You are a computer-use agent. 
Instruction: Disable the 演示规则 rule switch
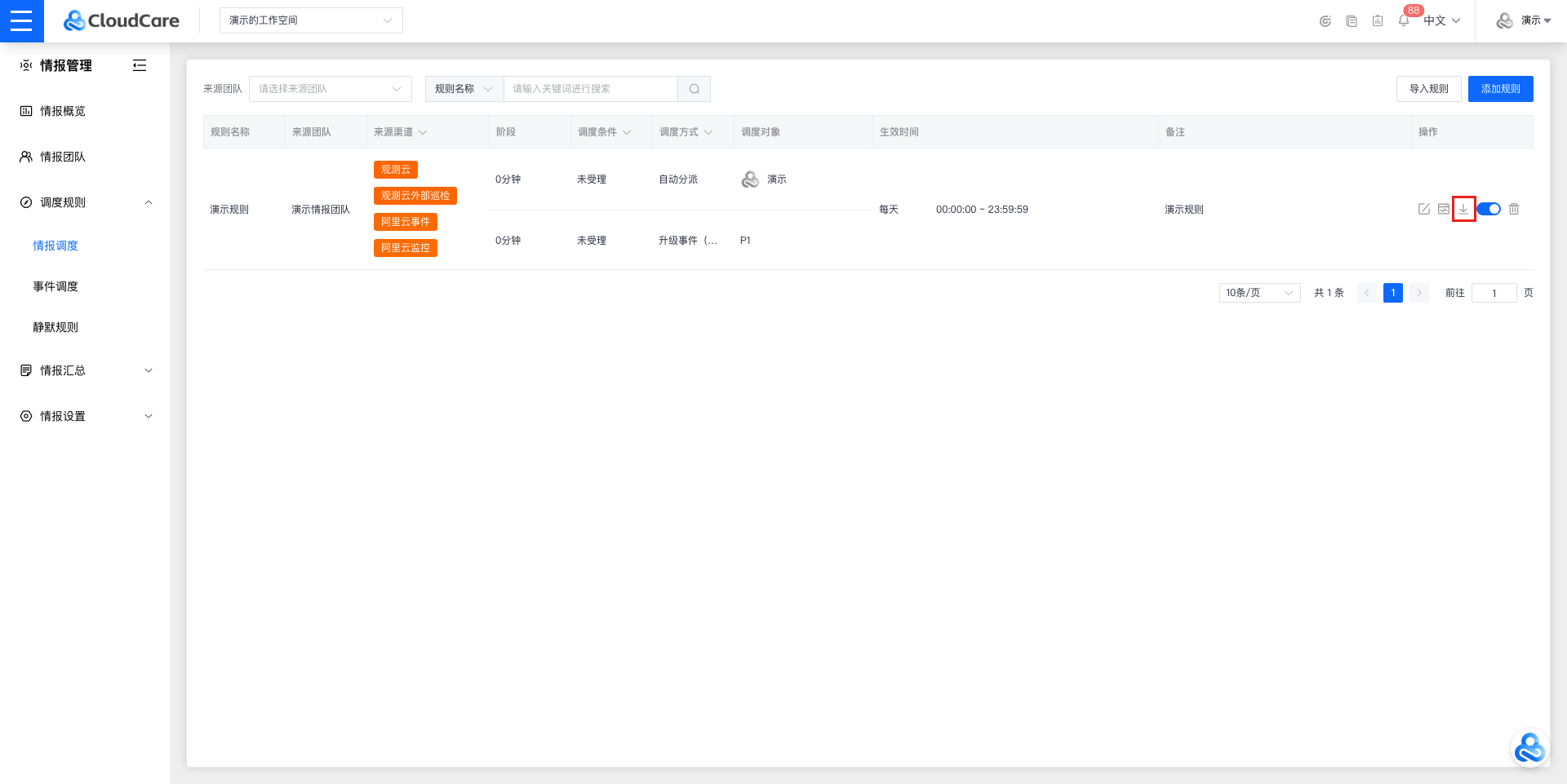click(x=1489, y=209)
